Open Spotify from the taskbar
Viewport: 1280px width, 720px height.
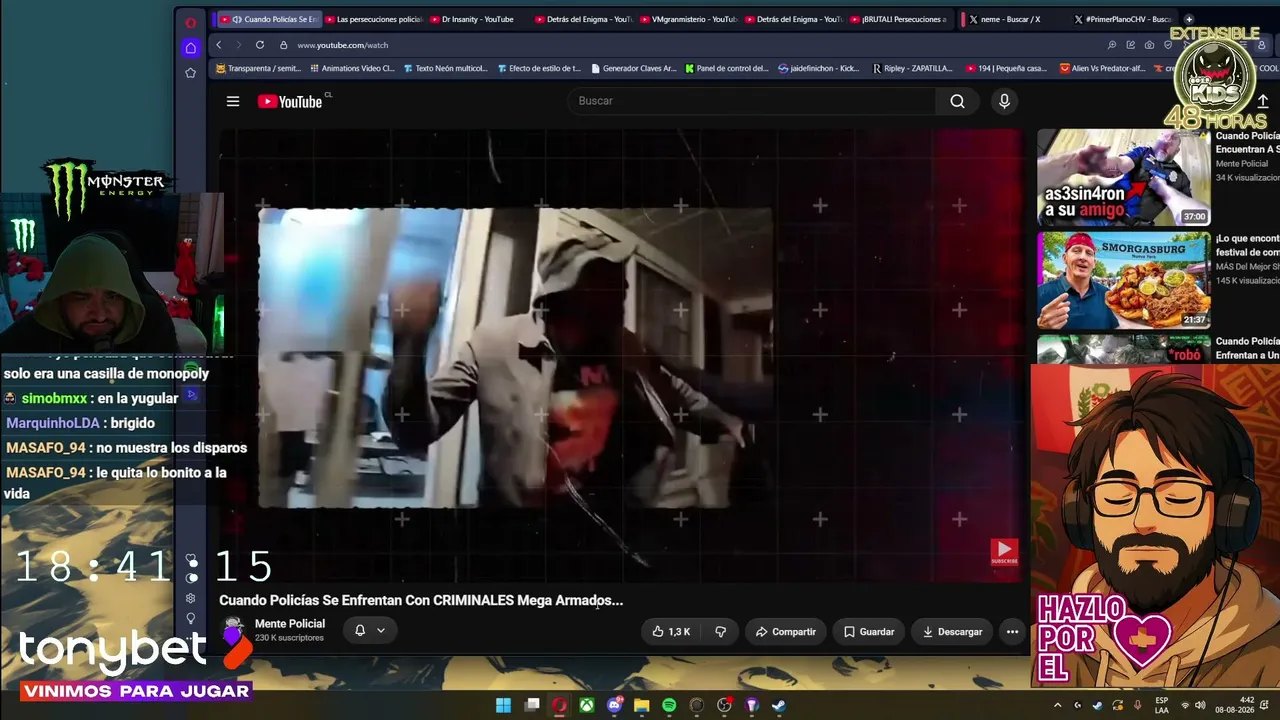[x=669, y=705]
